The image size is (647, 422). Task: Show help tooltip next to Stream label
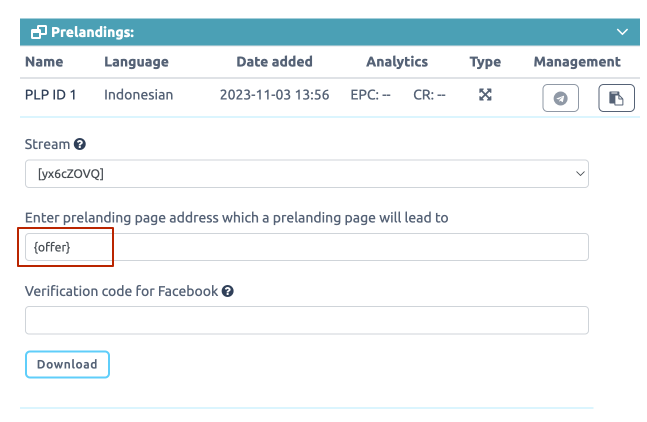(x=80, y=144)
